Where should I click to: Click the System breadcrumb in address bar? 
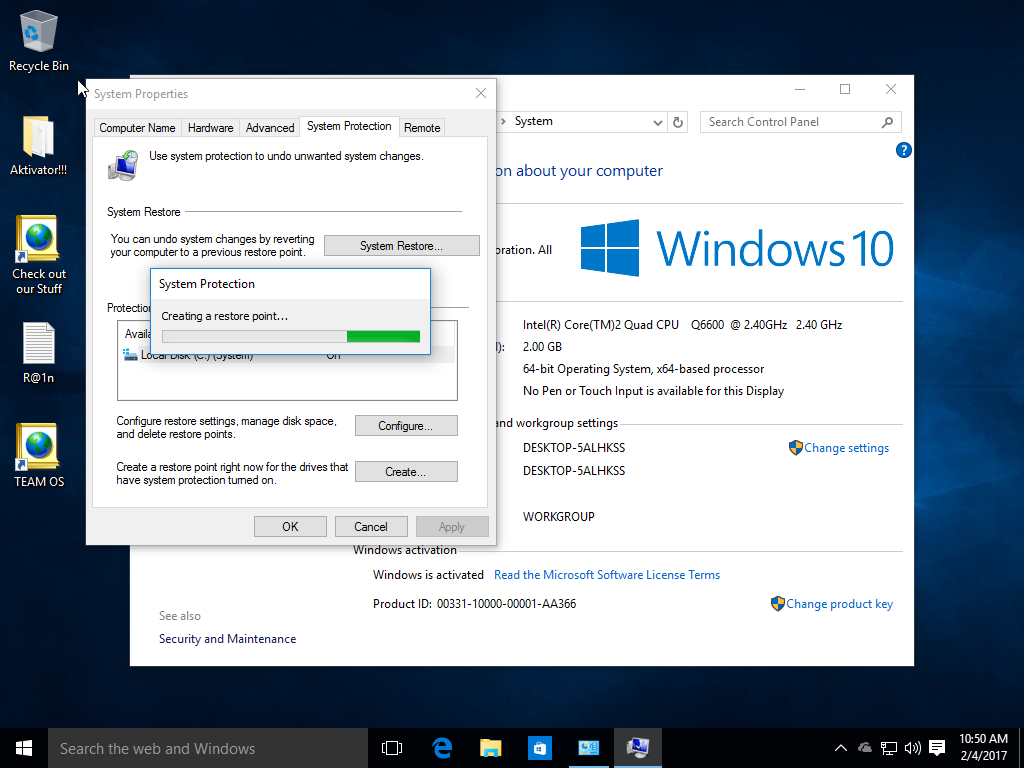534,121
